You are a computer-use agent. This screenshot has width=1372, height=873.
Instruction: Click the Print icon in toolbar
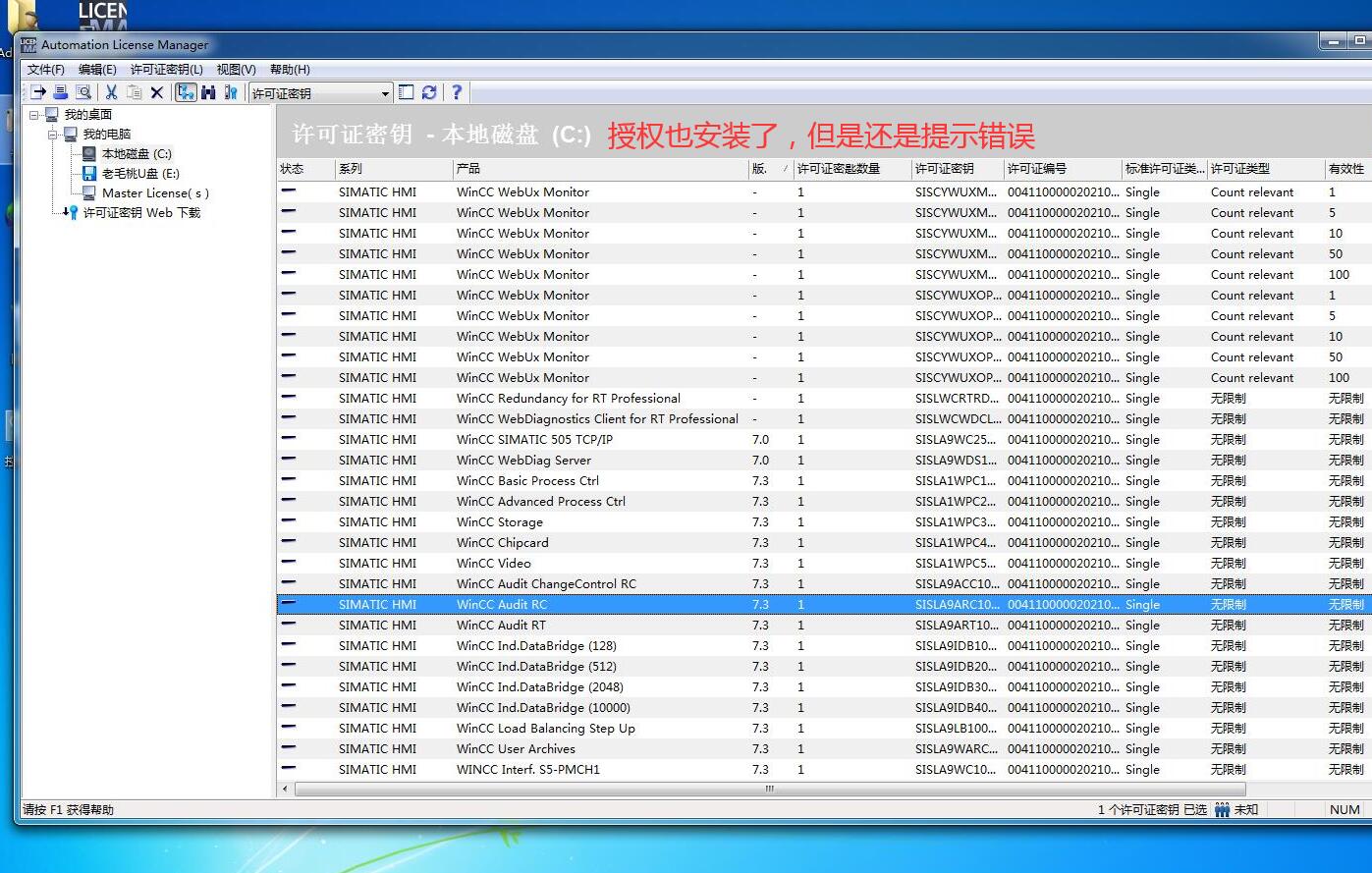pos(61,92)
